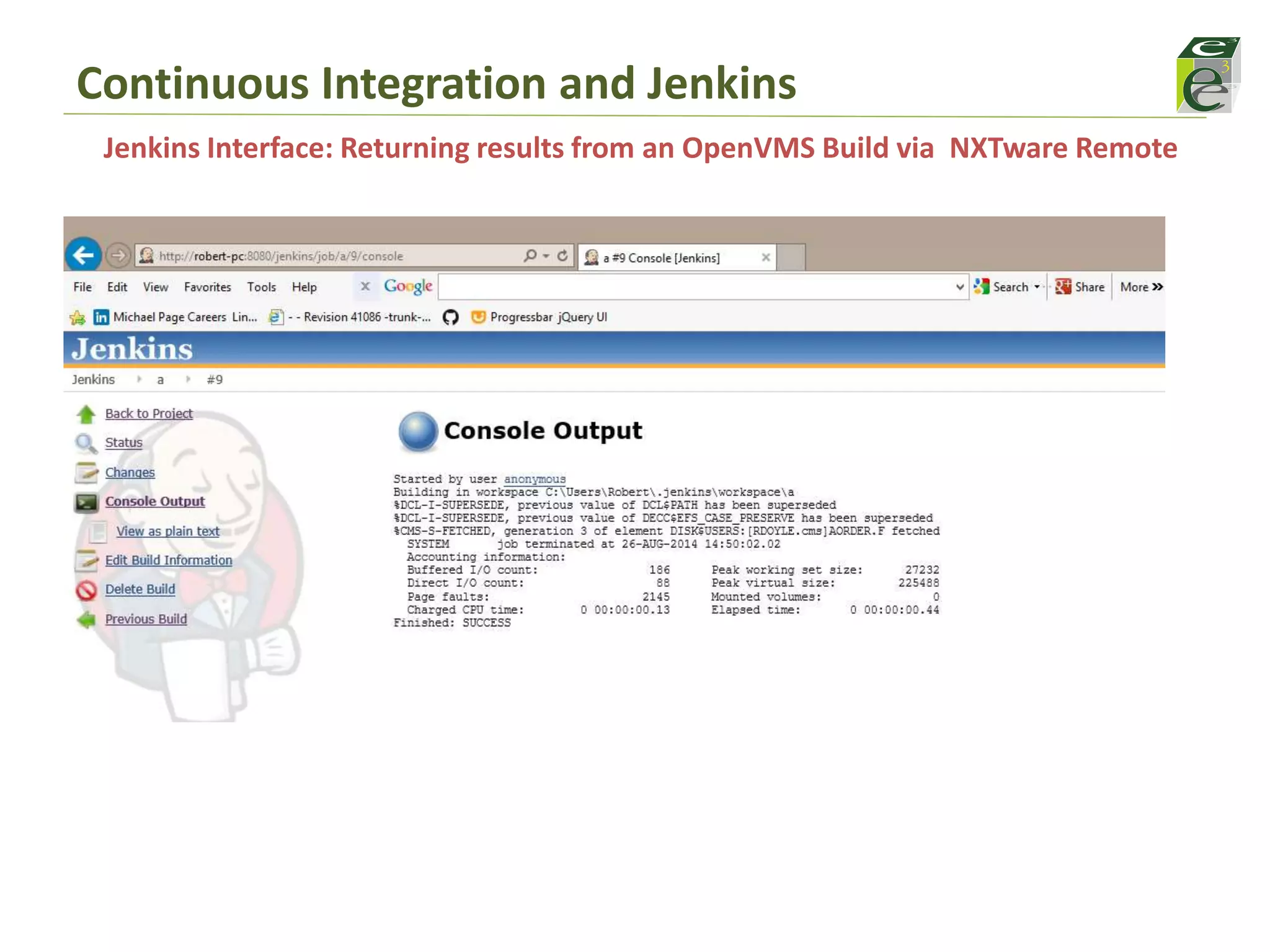Click the add favorites star icon
The width and height of the screenshot is (1270, 952).
tap(78, 318)
